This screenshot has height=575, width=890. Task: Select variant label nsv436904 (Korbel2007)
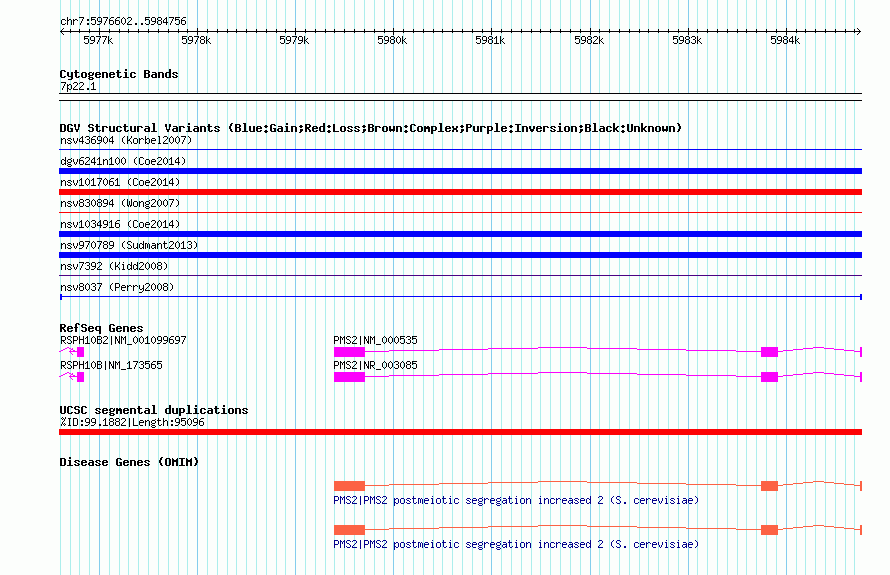pos(126,140)
